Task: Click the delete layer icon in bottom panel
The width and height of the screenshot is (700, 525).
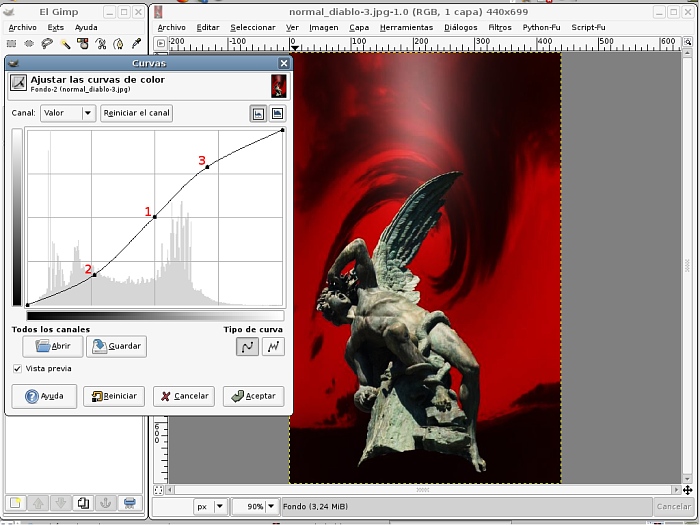Action: click(x=129, y=503)
